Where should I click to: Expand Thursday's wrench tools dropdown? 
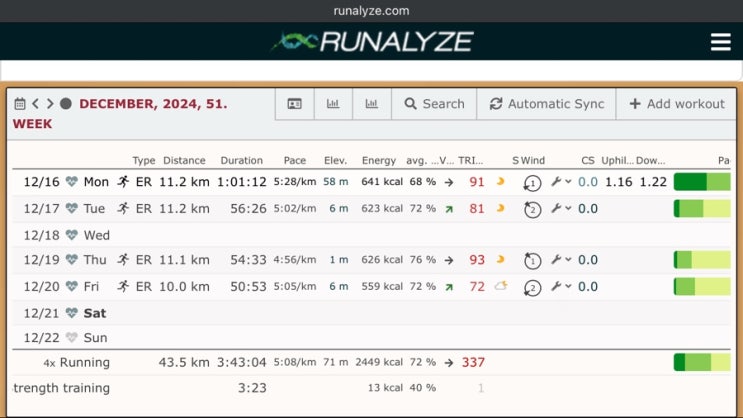[561, 260]
